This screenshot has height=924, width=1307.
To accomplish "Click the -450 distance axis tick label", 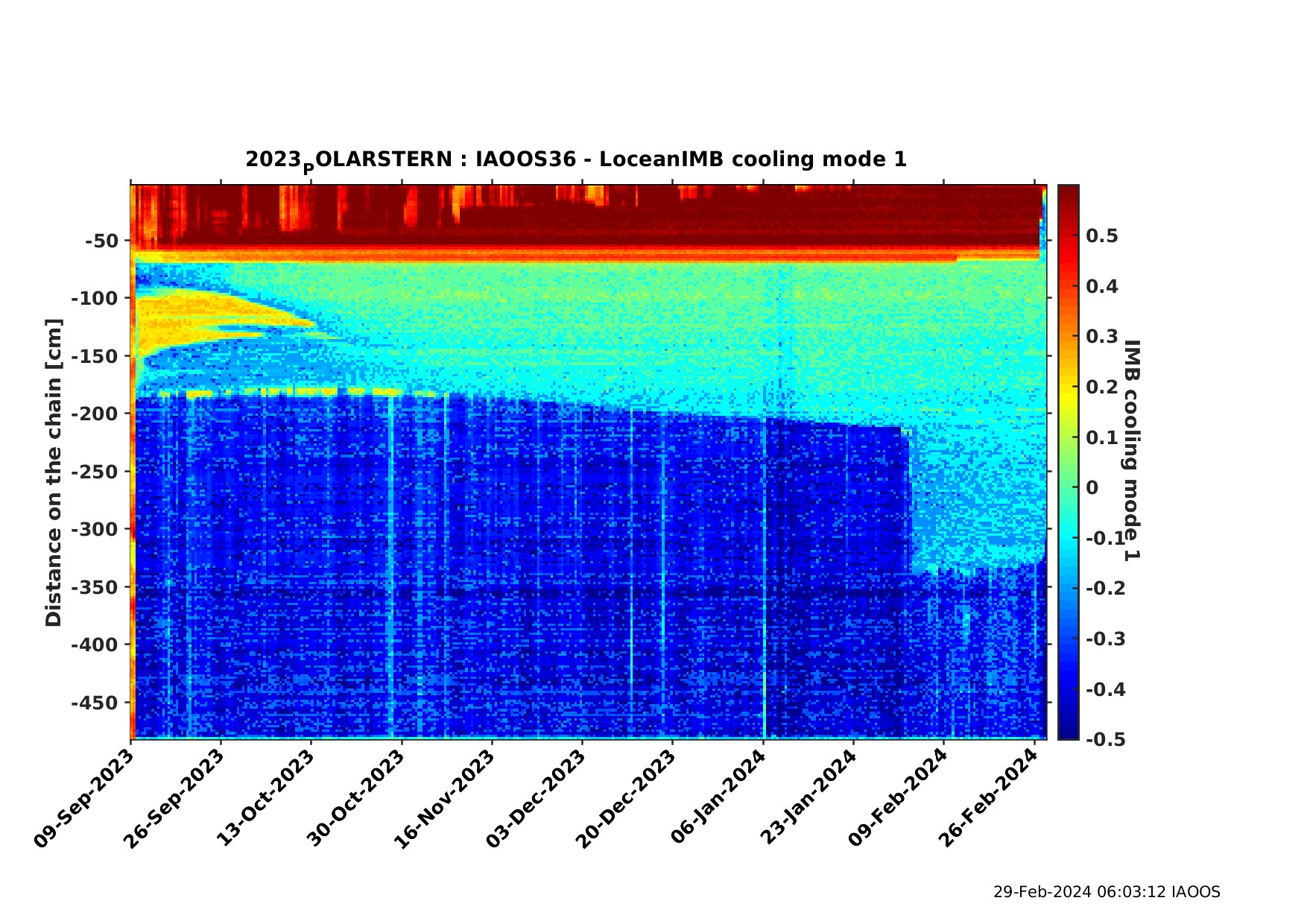I will [95, 703].
